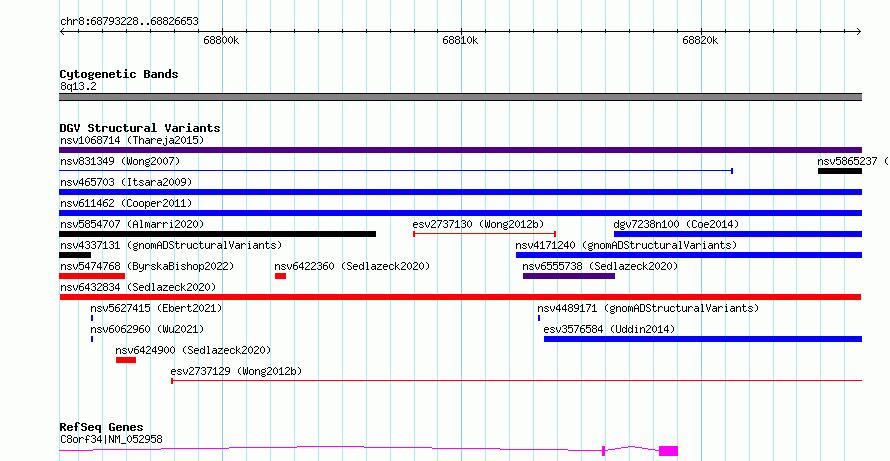The width and height of the screenshot is (890, 461).
Task: Click the ruler's left arrowhead
Action: click(x=62, y=32)
